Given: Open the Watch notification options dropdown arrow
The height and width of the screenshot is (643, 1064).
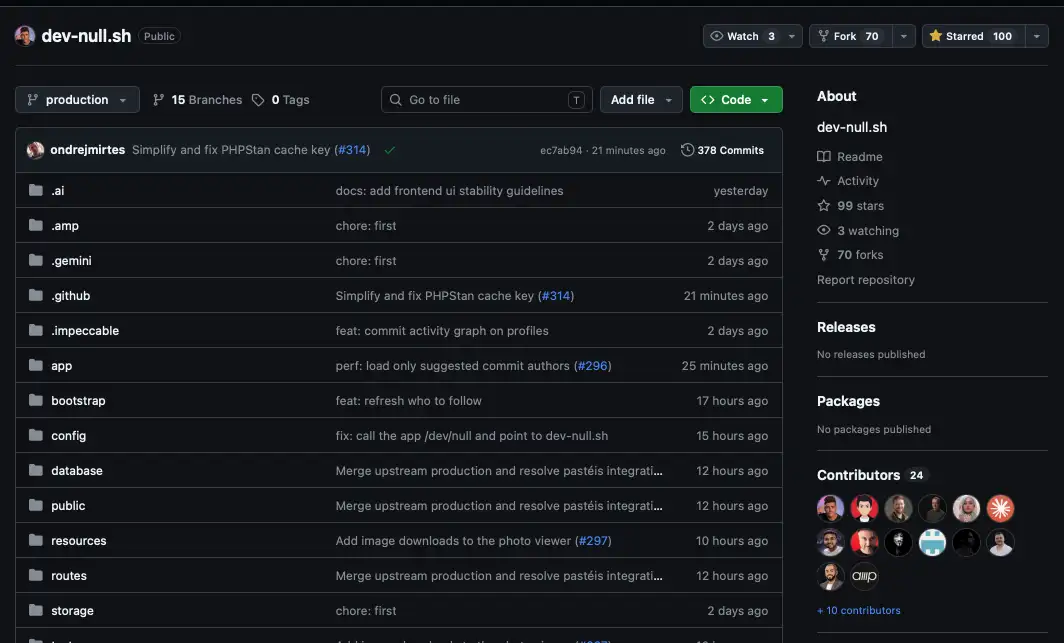Looking at the screenshot, I should point(792,36).
